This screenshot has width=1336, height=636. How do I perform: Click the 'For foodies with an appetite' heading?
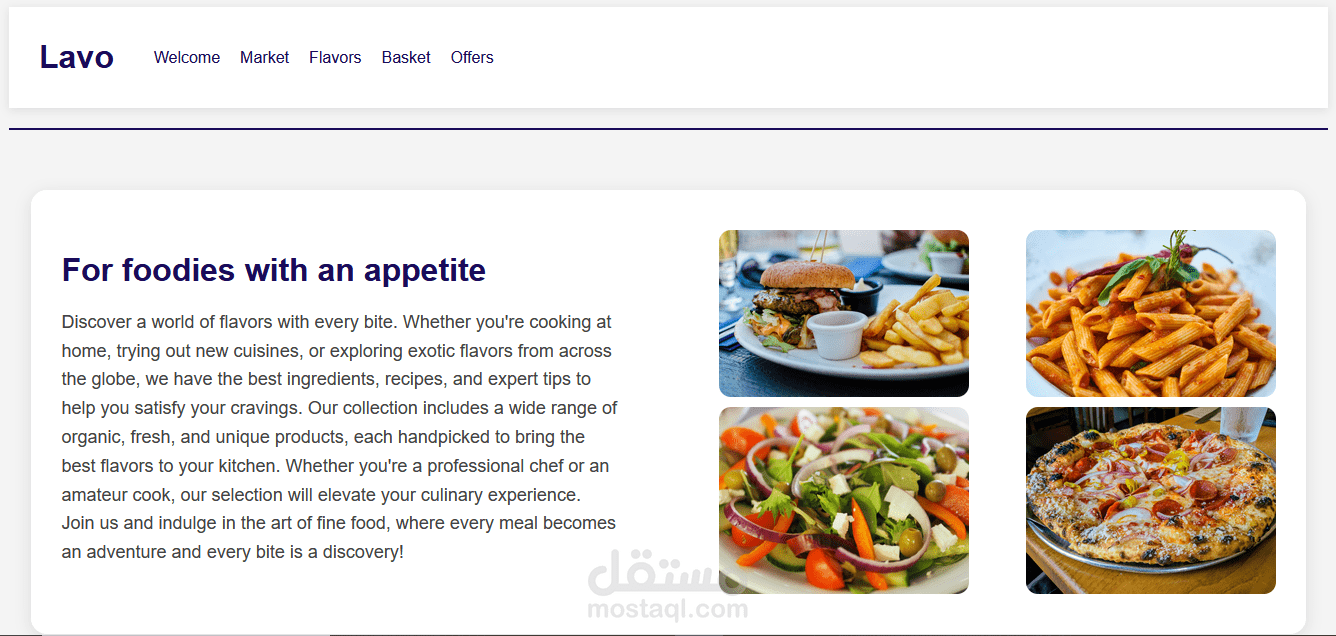(x=274, y=270)
